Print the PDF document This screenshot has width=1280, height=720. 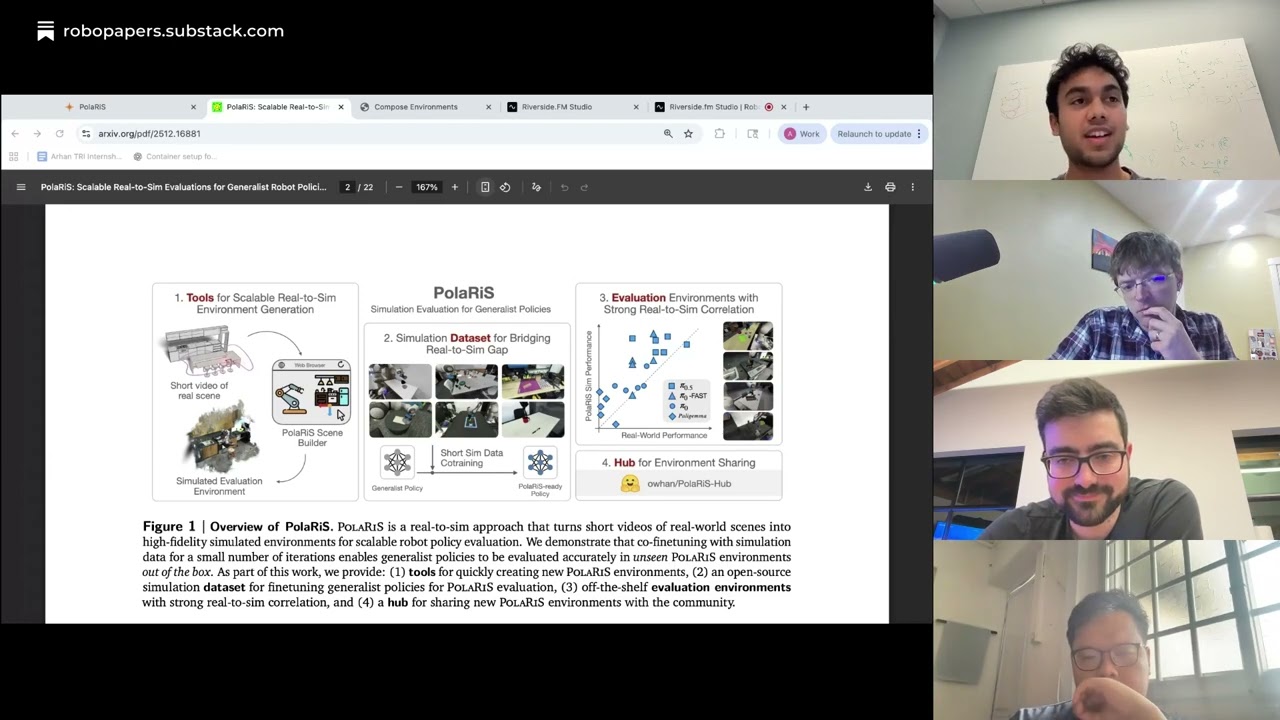click(x=890, y=187)
